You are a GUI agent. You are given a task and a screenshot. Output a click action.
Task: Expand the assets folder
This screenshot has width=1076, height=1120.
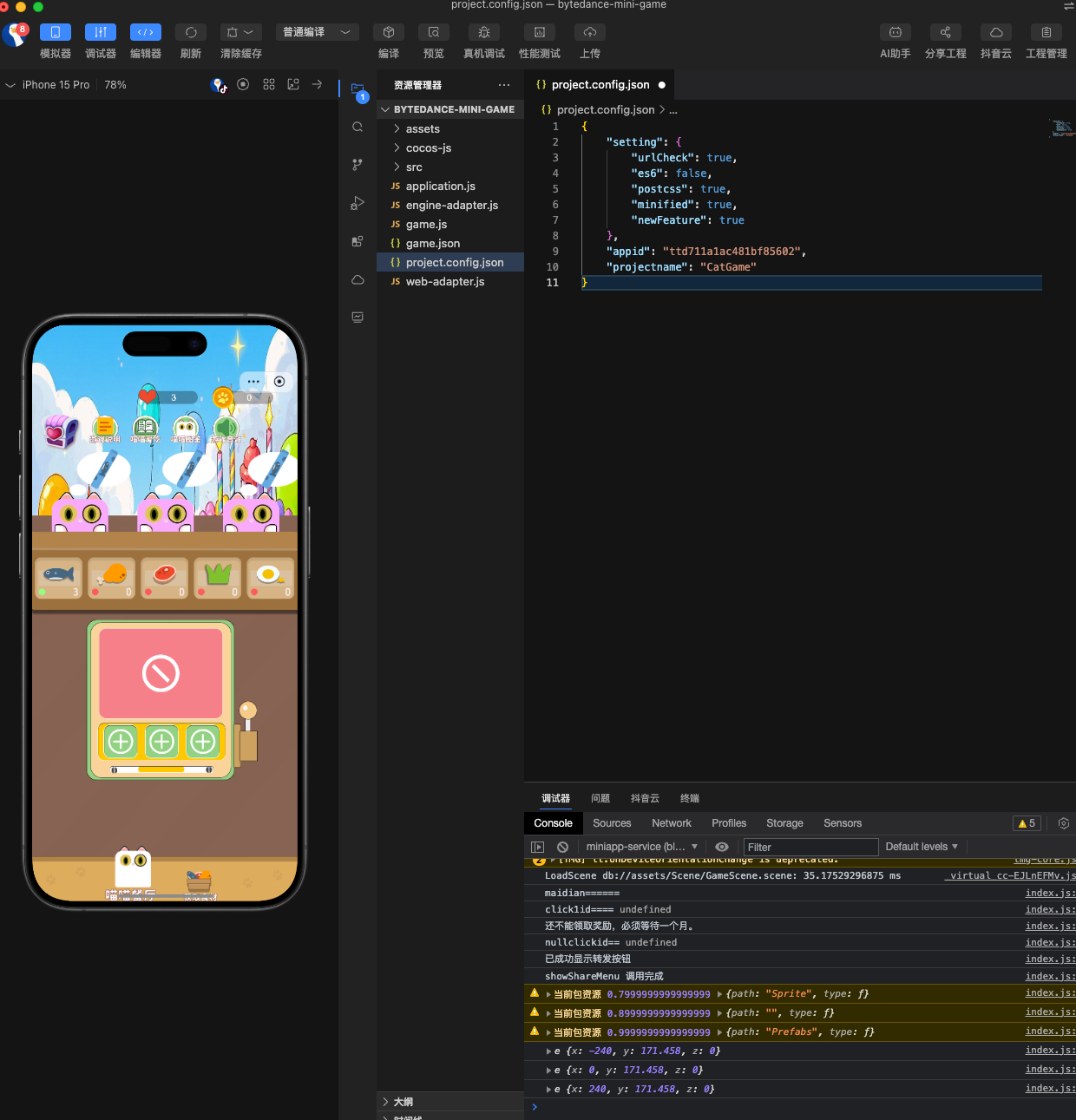coord(450,128)
